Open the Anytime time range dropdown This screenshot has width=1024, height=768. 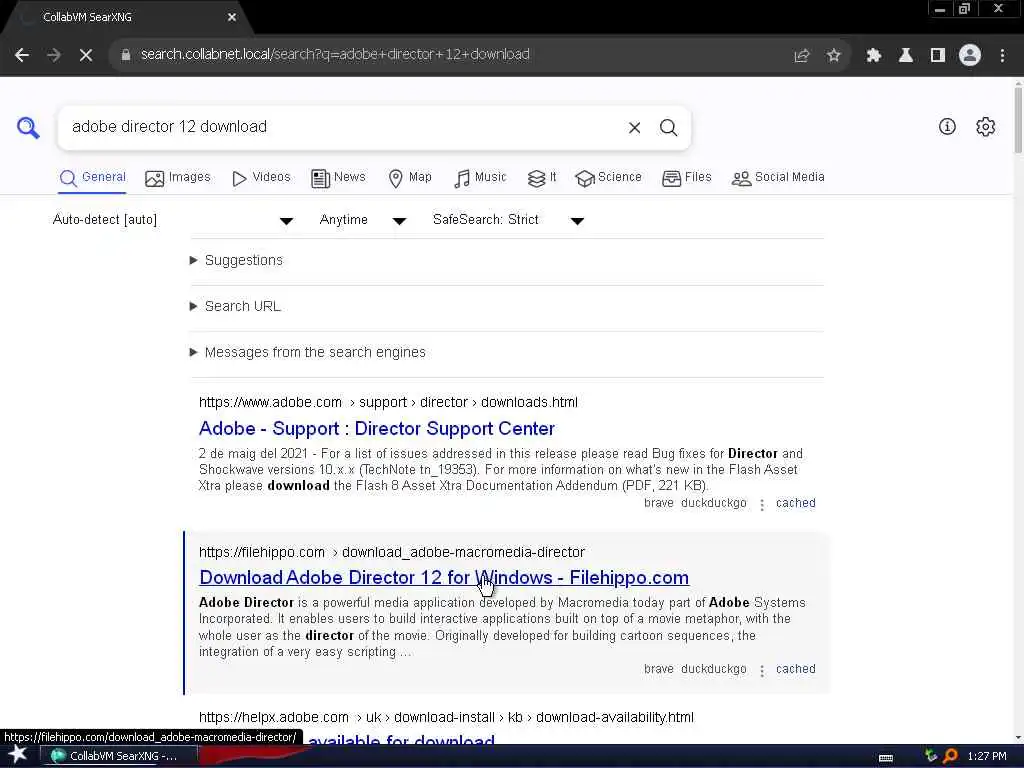coord(362,220)
